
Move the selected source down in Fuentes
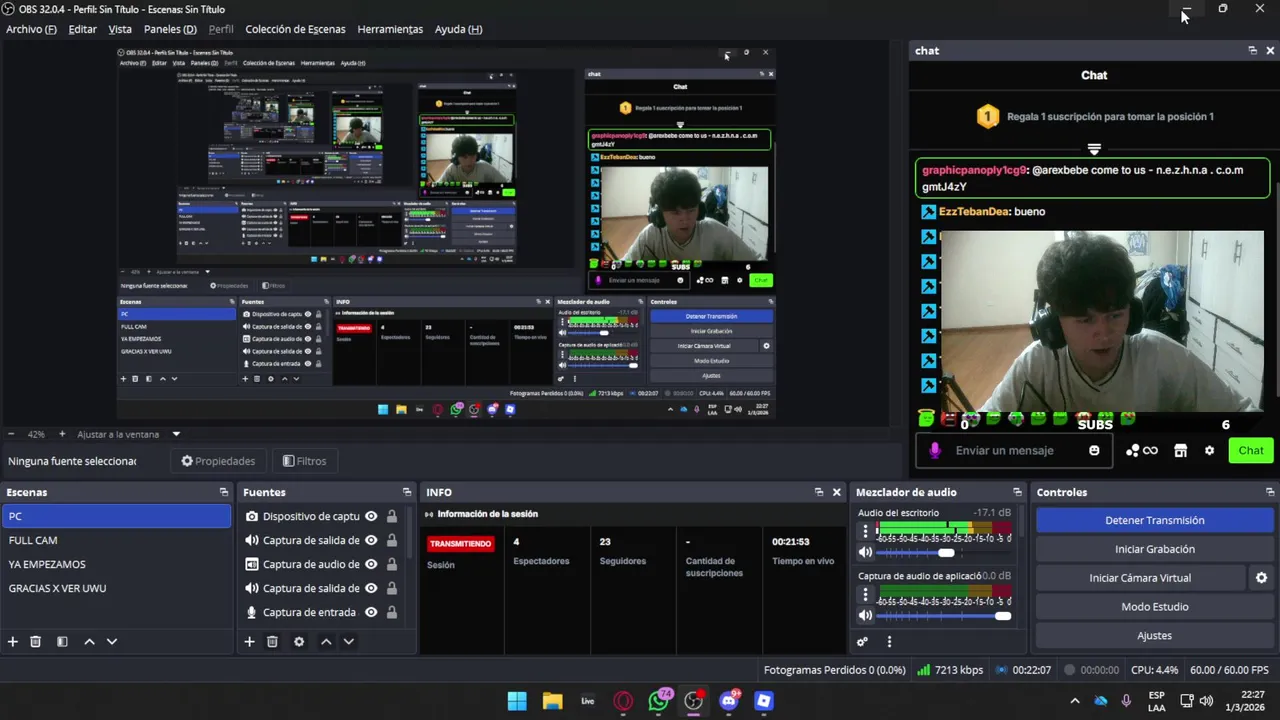tap(349, 642)
